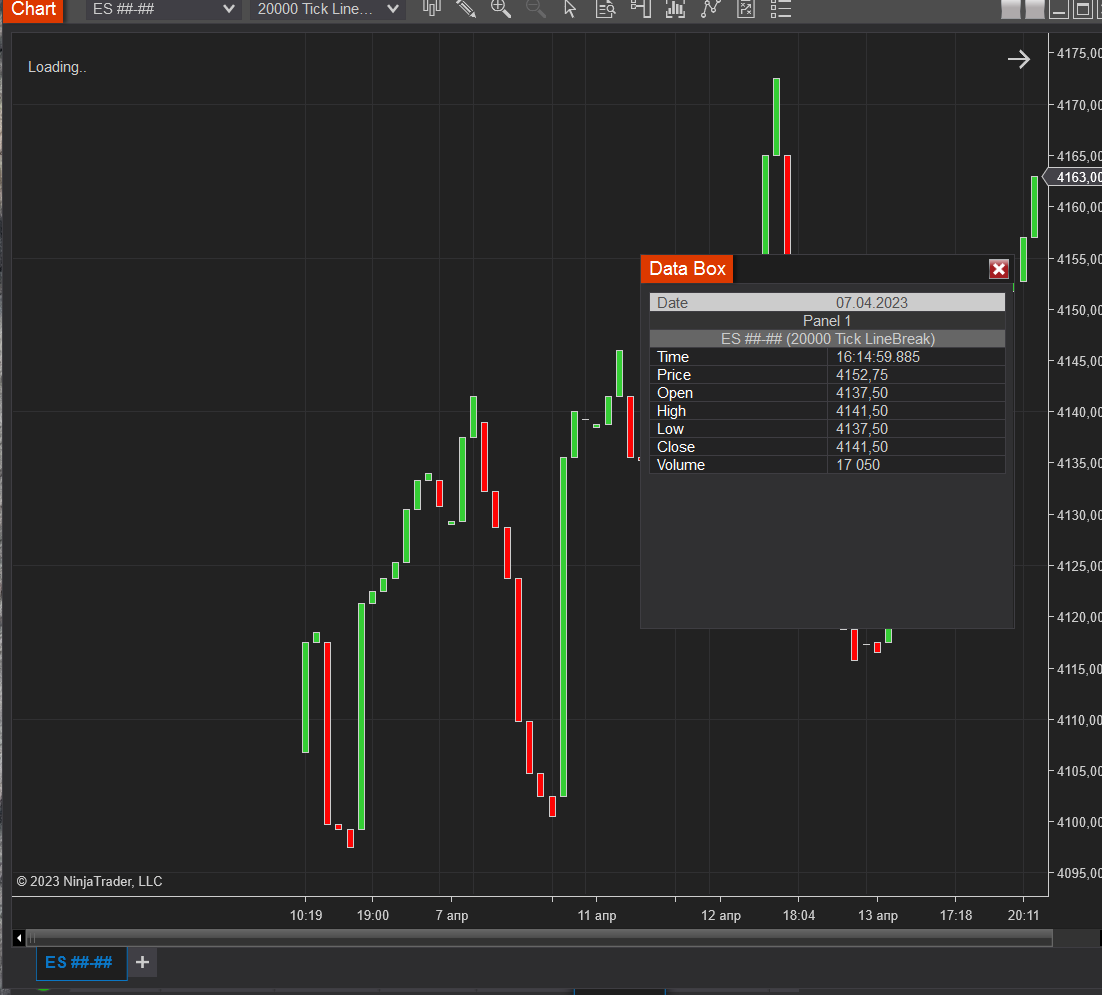The image size is (1102, 995).
Task: Click the Low row label
Action: point(670,429)
